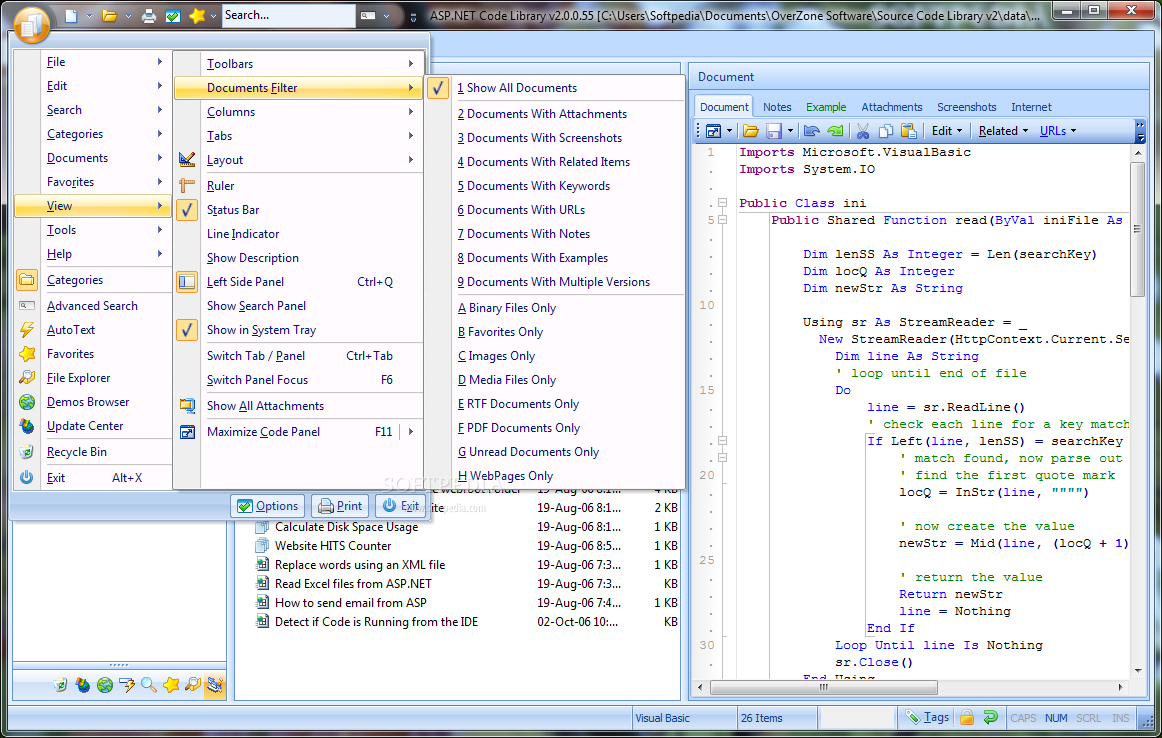Click the undo arrow icon in document toolbar
This screenshot has height=738, width=1162.
pos(811,131)
